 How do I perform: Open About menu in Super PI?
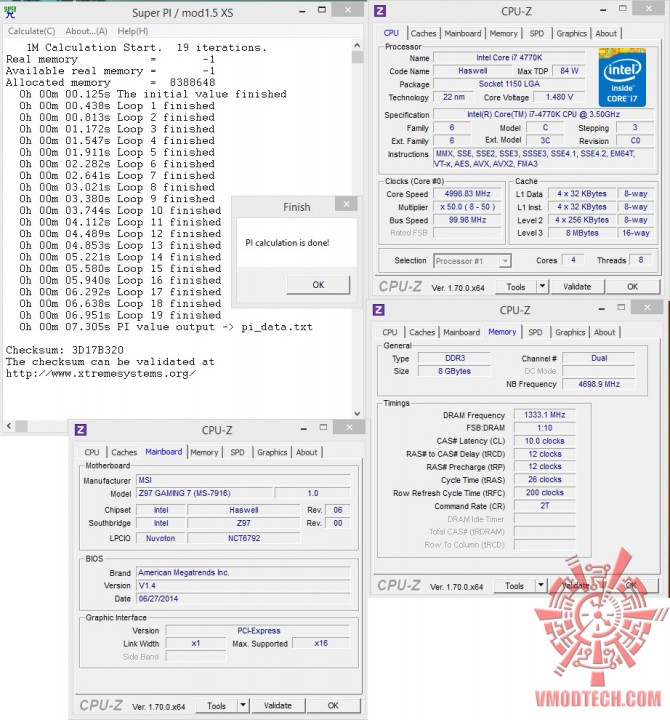coord(86,31)
